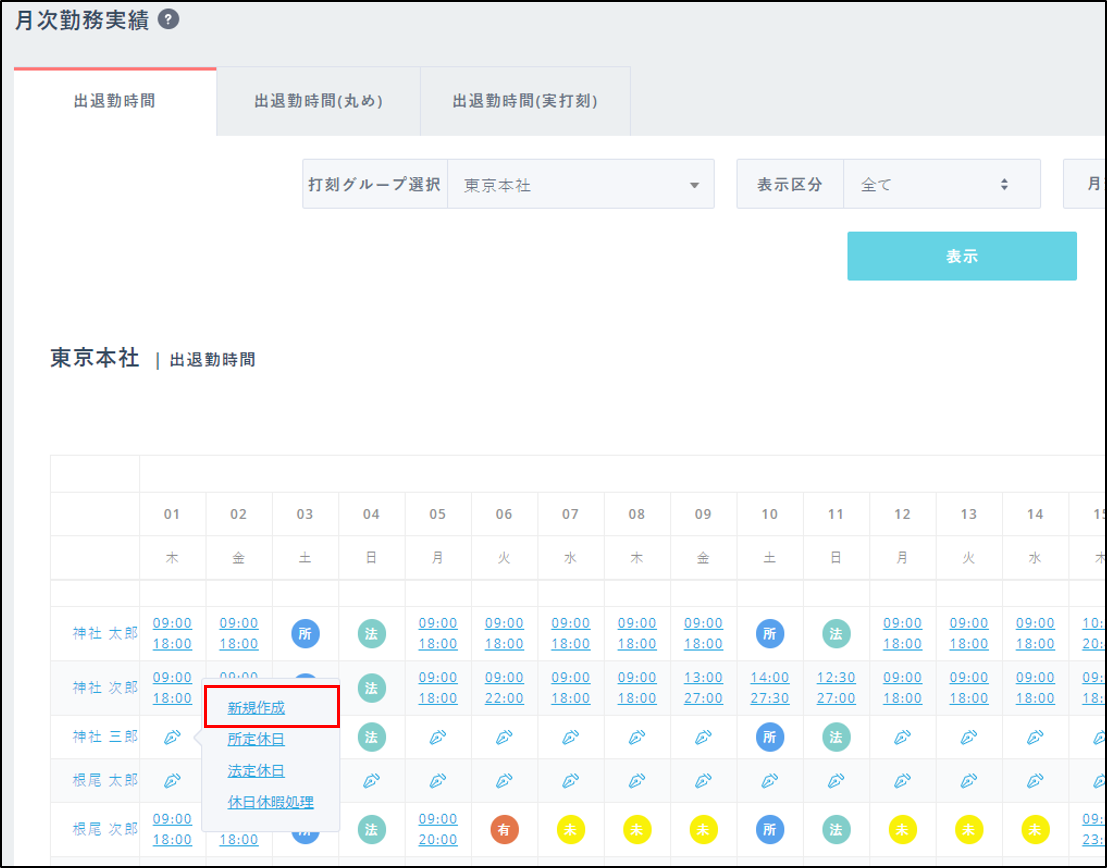This screenshot has height=868, width=1107.
Task: Click 法 badge for 神社 太郎 on day 11
Action: click(x=835, y=633)
